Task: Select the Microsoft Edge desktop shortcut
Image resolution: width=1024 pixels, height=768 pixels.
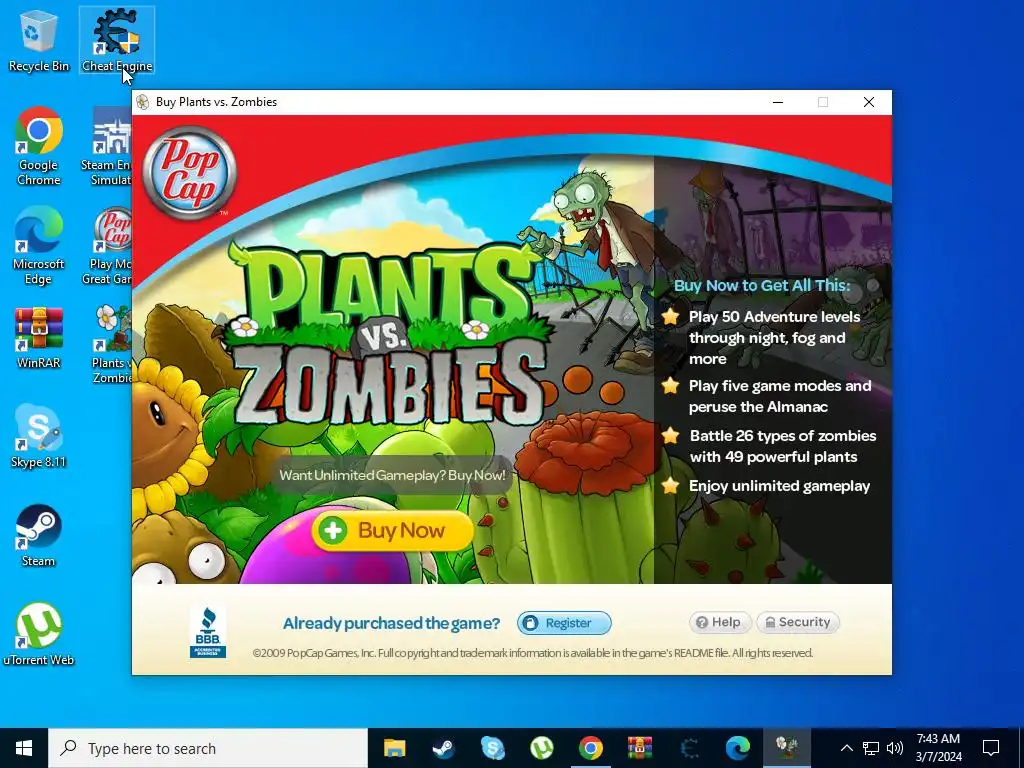Action: pos(39,246)
